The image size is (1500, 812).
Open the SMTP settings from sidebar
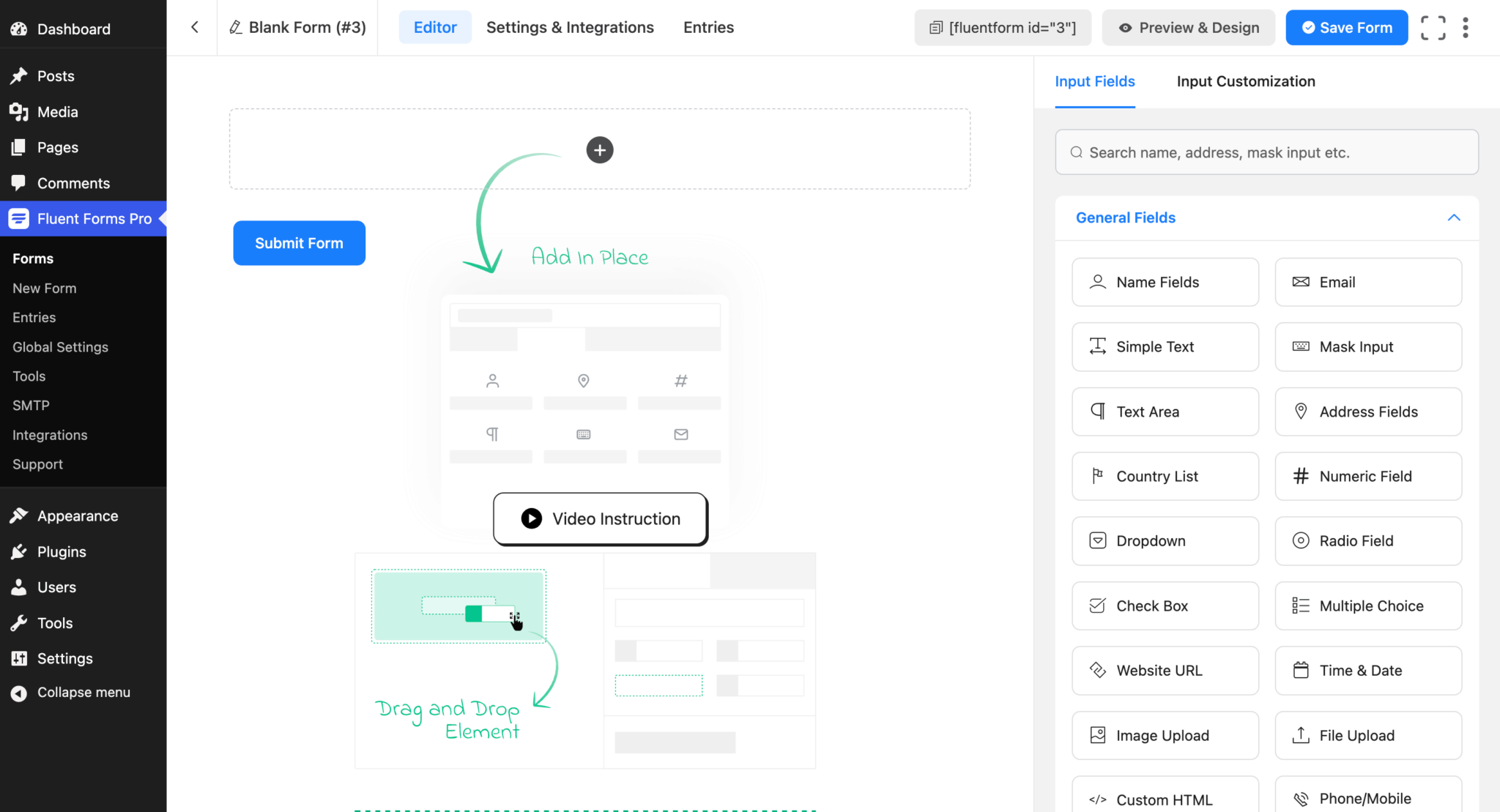31,405
